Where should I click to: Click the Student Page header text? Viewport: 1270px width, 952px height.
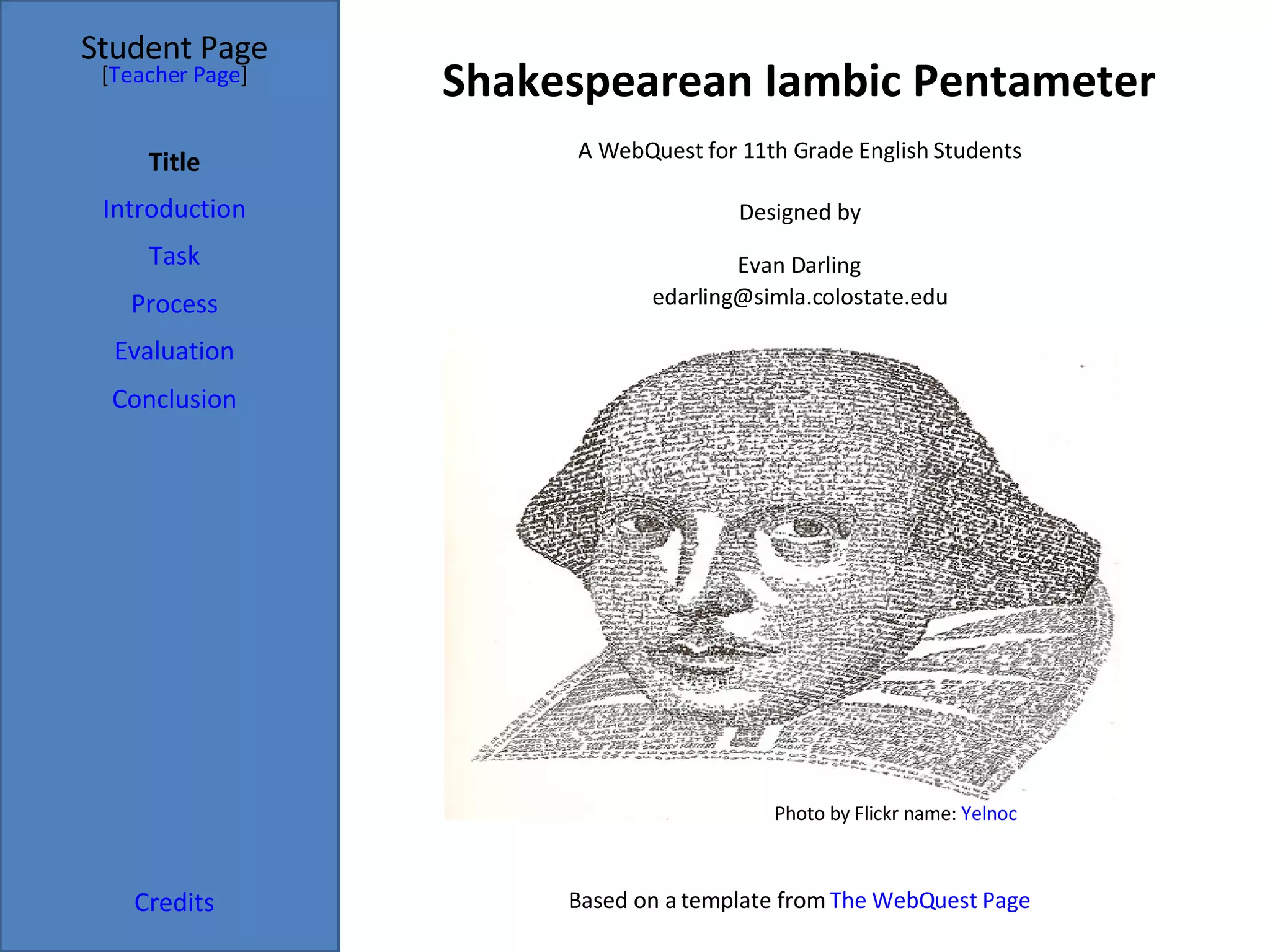174,48
